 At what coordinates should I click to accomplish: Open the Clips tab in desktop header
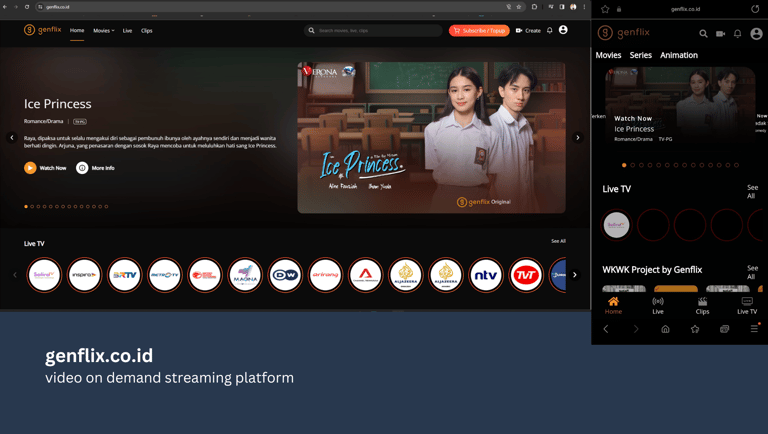146,30
